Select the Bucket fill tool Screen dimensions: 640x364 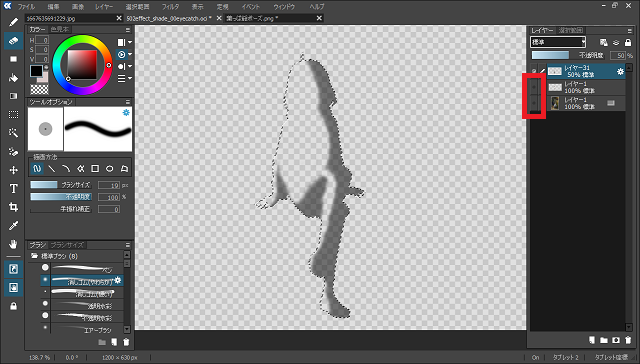tap(13, 78)
